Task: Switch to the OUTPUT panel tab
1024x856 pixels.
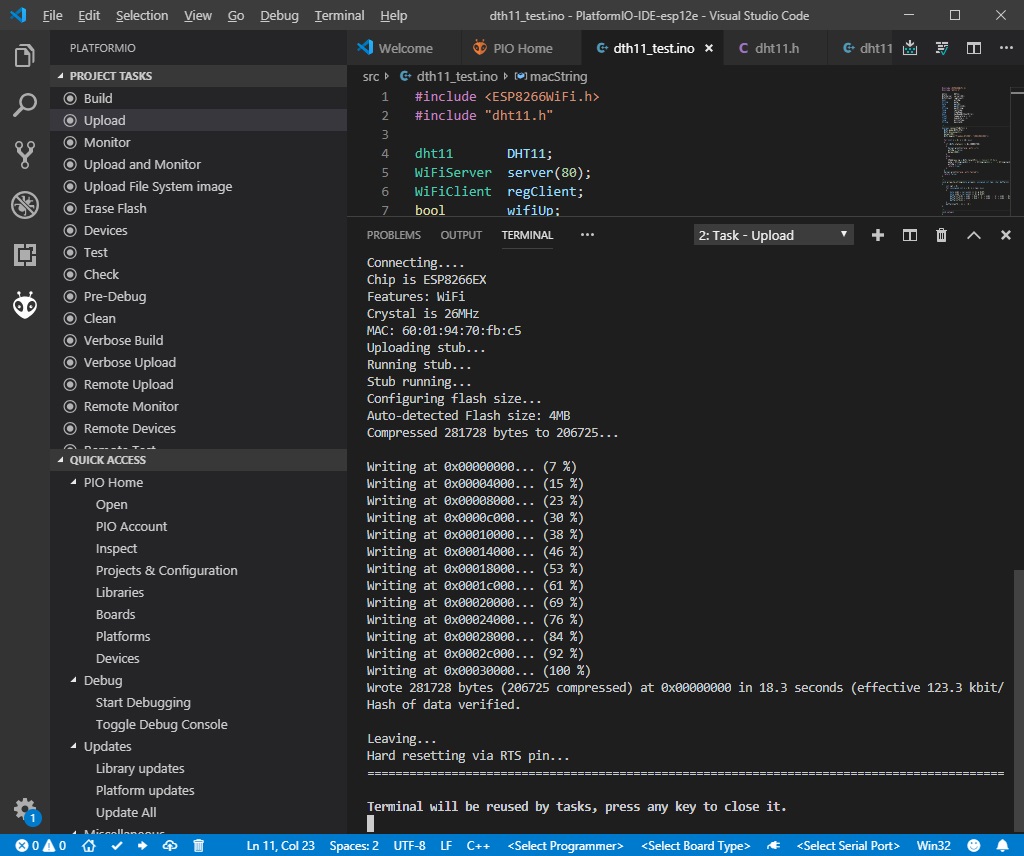Action: 461,235
